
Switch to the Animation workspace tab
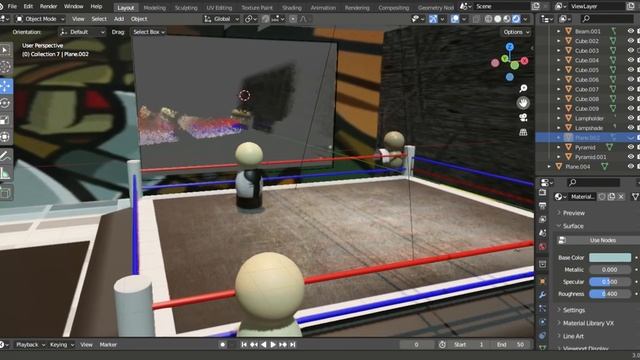coord(323,8)
